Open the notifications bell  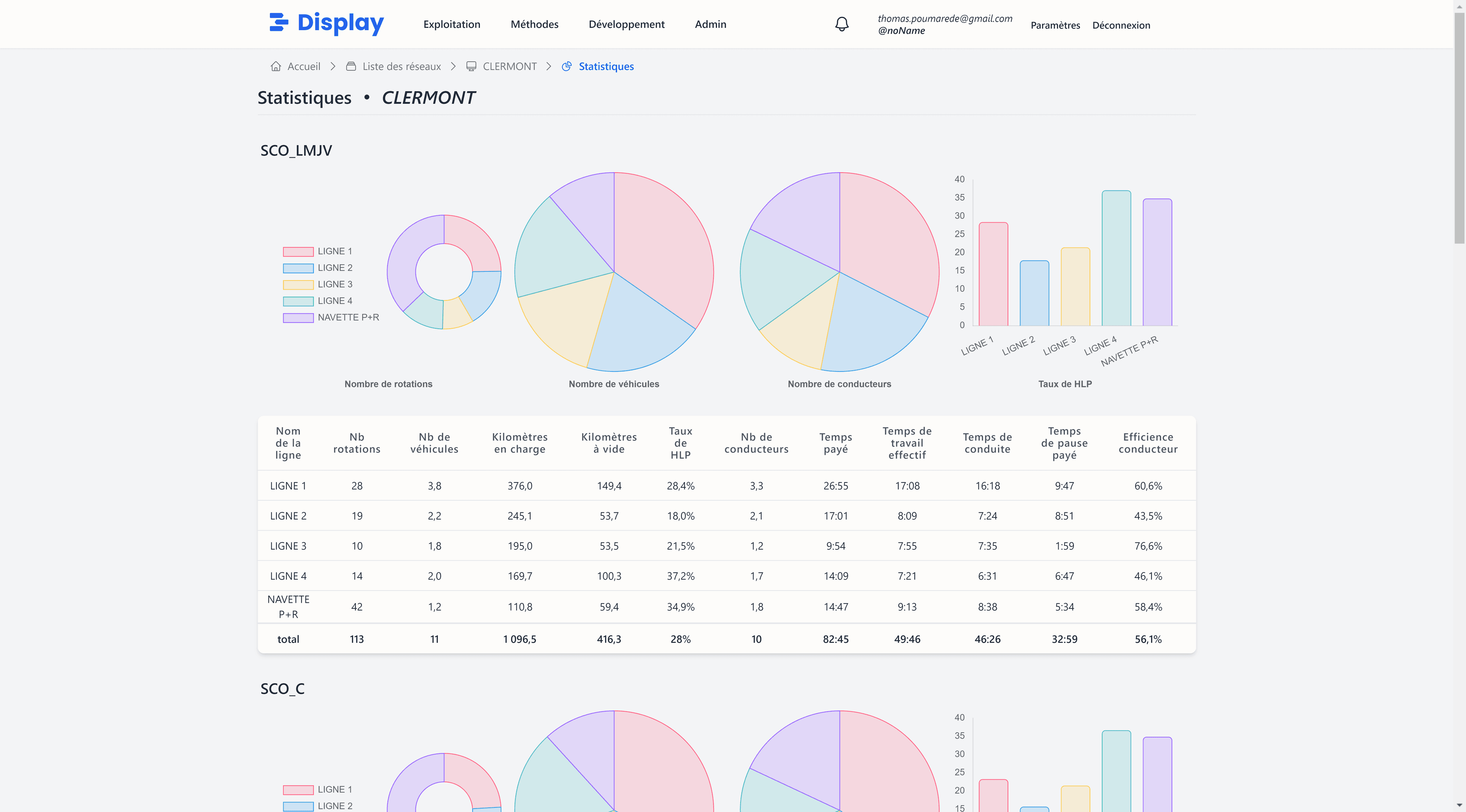click(842, 24)
